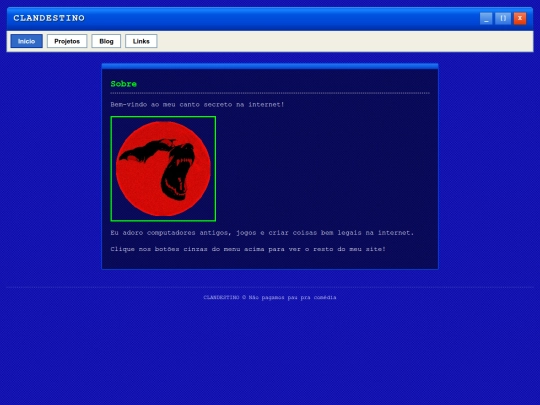This screenshot has width=540, height=405.
Task: Click the red circle beast image
Action: [163, 169]
